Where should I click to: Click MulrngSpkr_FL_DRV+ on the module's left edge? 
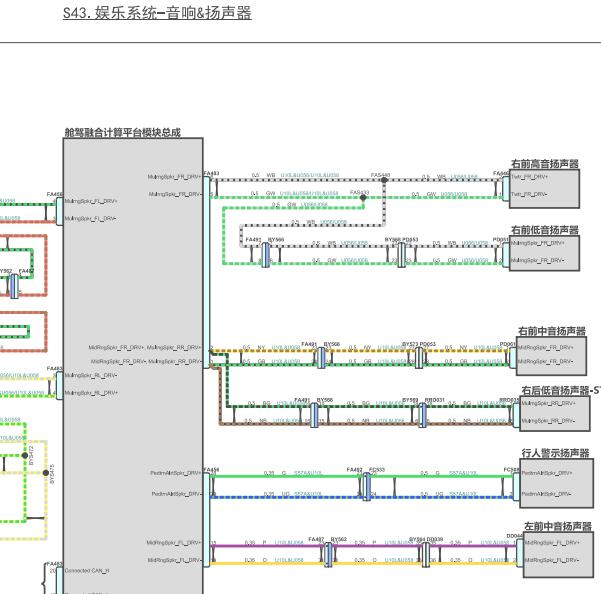91,201
